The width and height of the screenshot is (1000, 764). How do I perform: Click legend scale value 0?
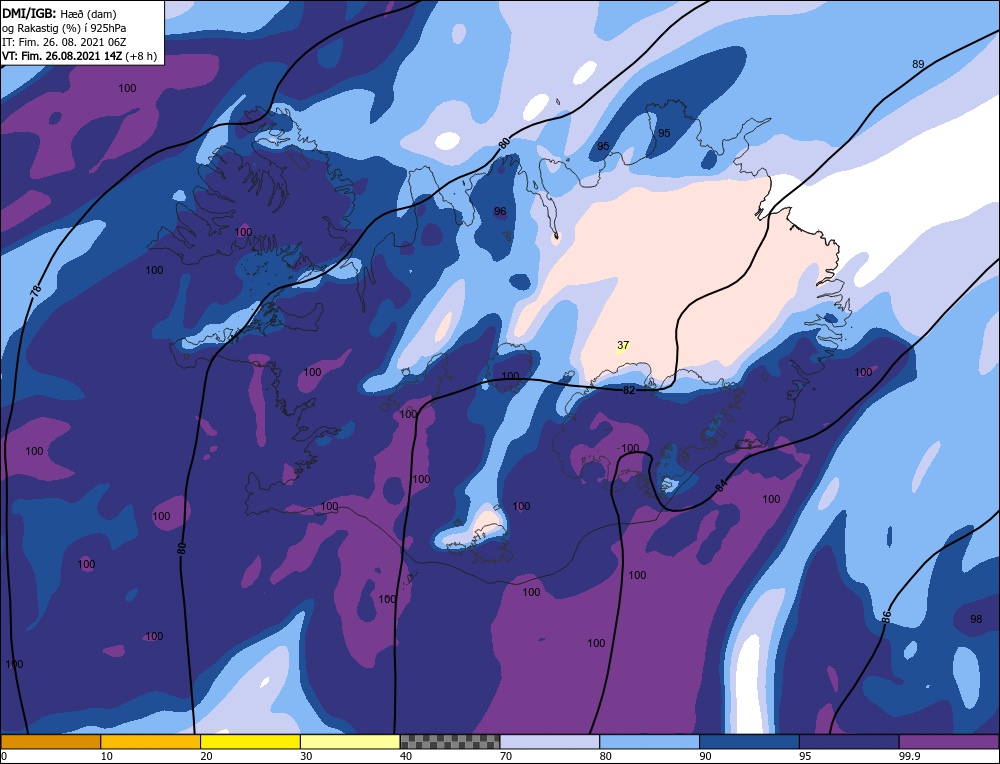pos(4,756)
